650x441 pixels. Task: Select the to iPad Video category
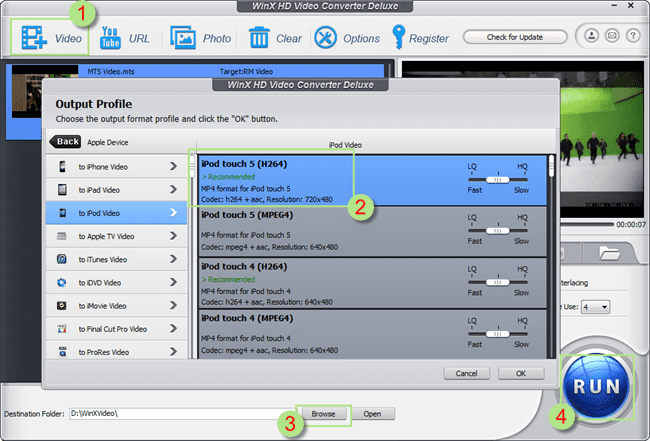tap(116, 190)
